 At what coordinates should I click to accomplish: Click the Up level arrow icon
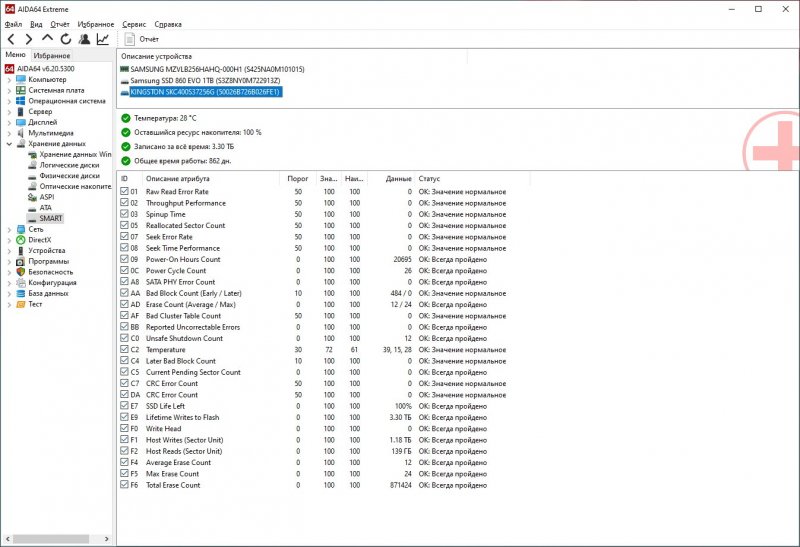tap(47, 39)
